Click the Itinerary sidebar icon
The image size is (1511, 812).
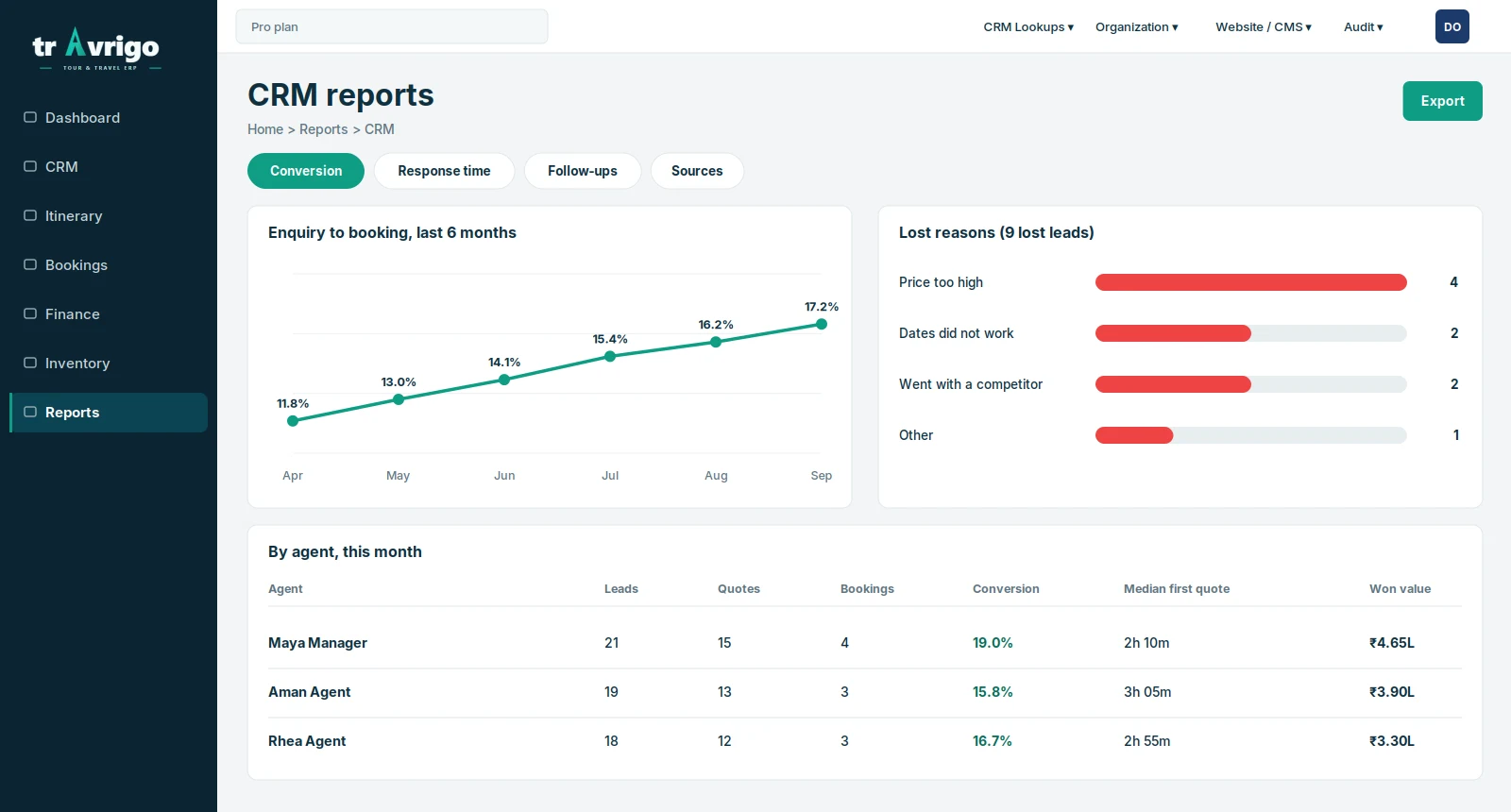[x=30, y=215]
